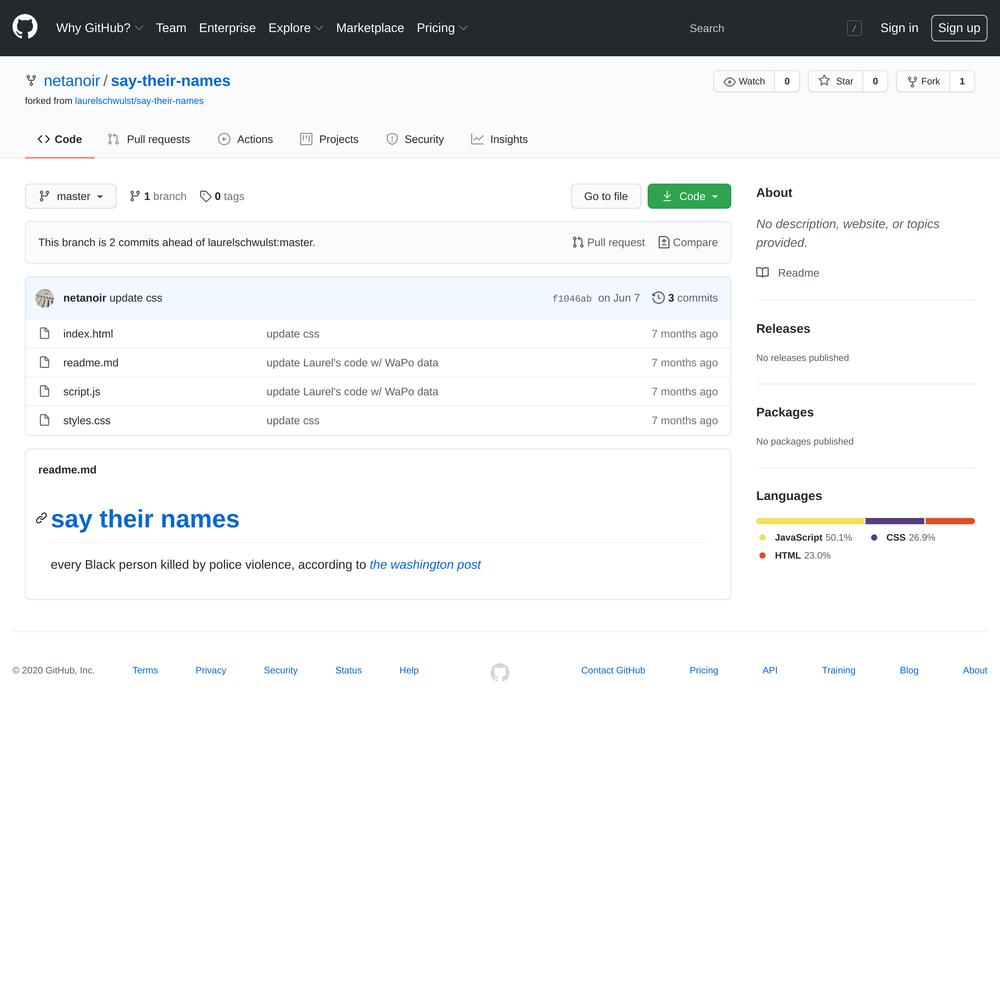Screen dimensions: 1000x1000
Task: Click the branch icon beside 1 branch
Action: tap(135, 196)
